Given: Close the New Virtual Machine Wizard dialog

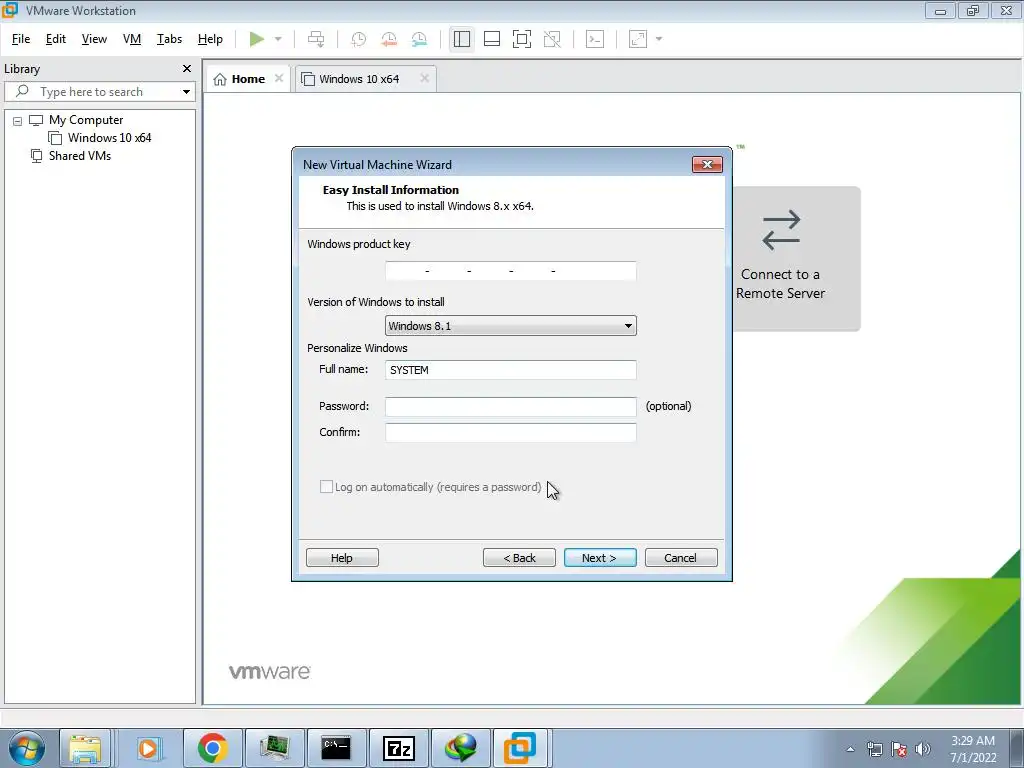Looking at the screenshot, I should (707, 165).
